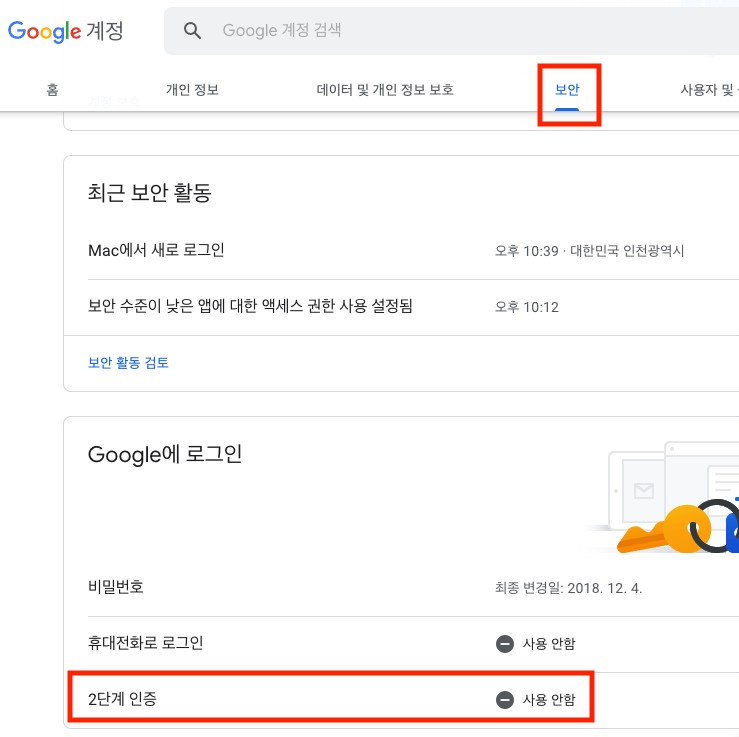Click the 오후 10:12 timestamp
This screenshot has width=739, height=737.
[526, 307]
